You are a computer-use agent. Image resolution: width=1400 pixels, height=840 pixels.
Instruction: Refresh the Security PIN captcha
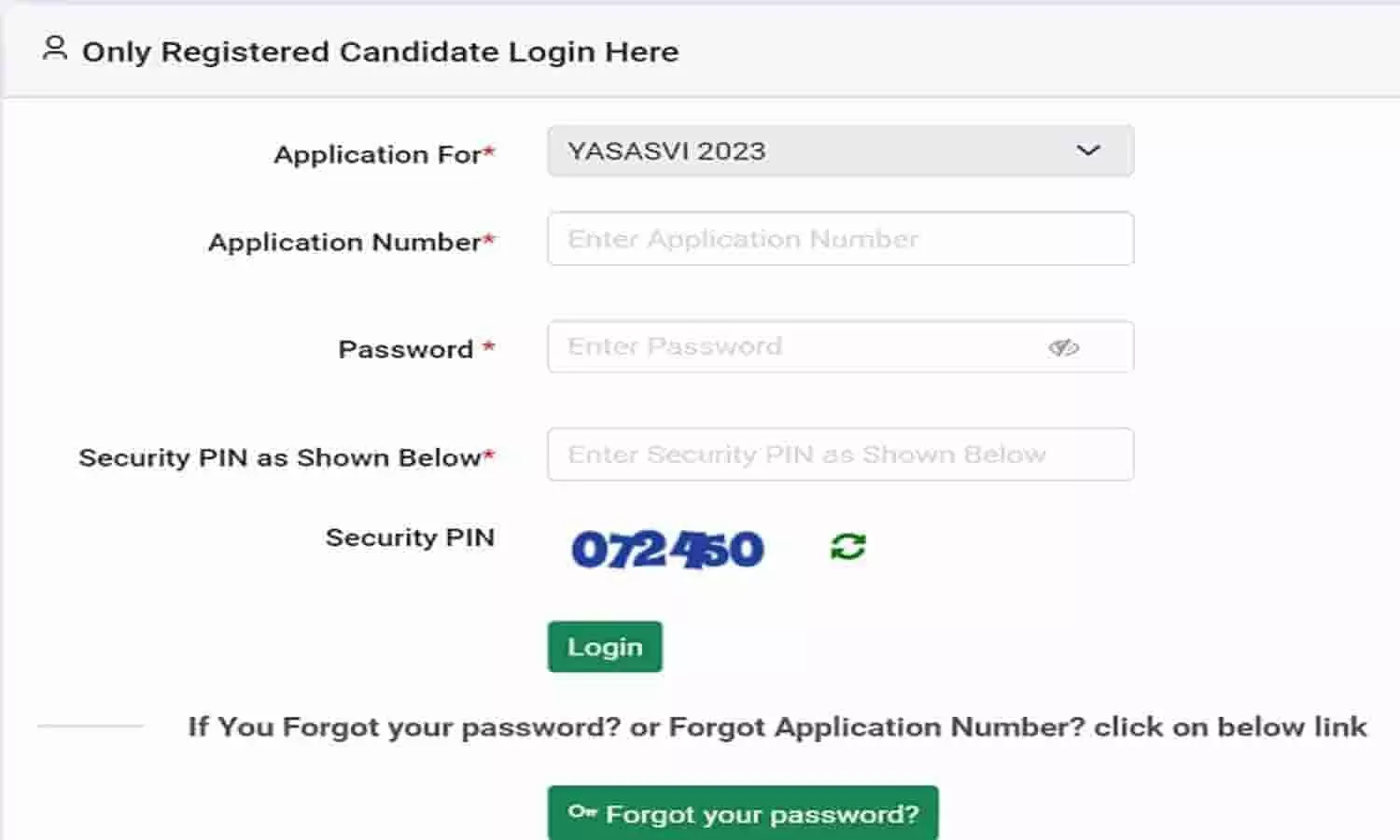[847, 547]
